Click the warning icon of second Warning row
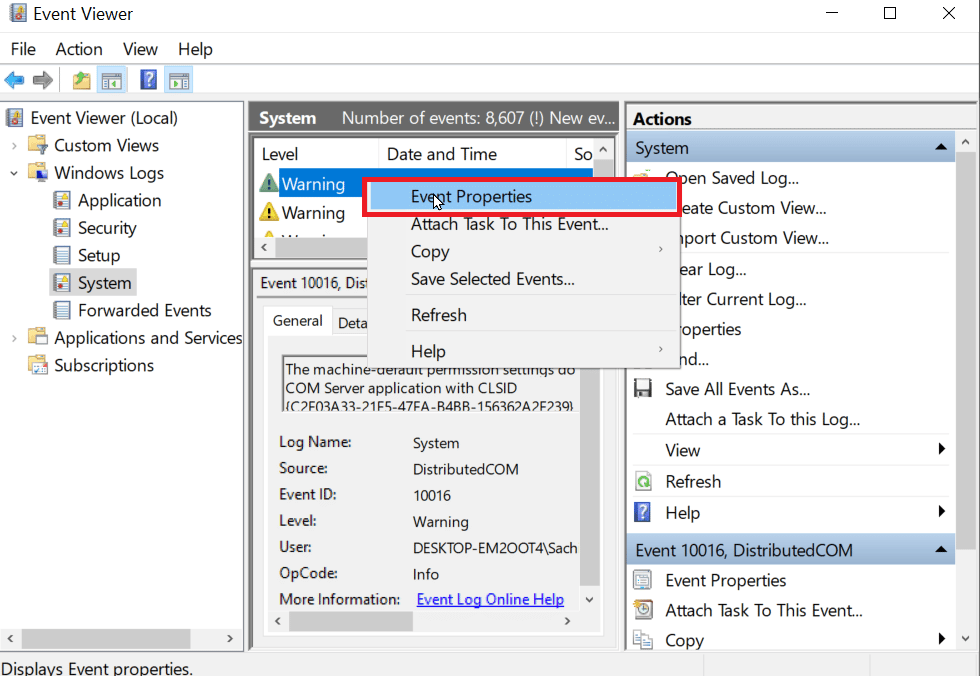 click(269, 212)
